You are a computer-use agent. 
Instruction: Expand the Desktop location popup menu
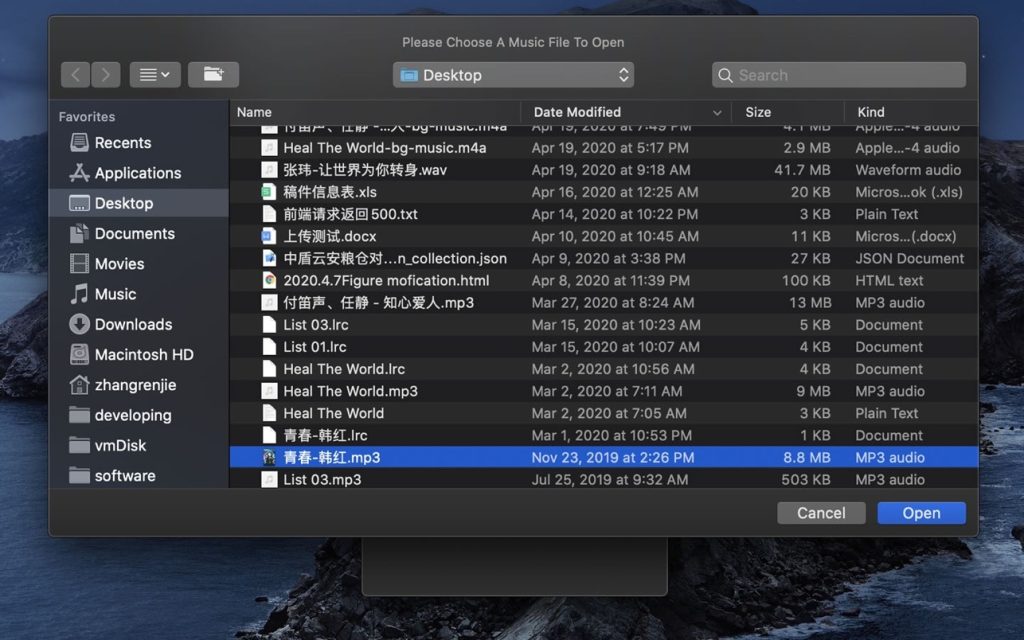(x=512, y=75)
